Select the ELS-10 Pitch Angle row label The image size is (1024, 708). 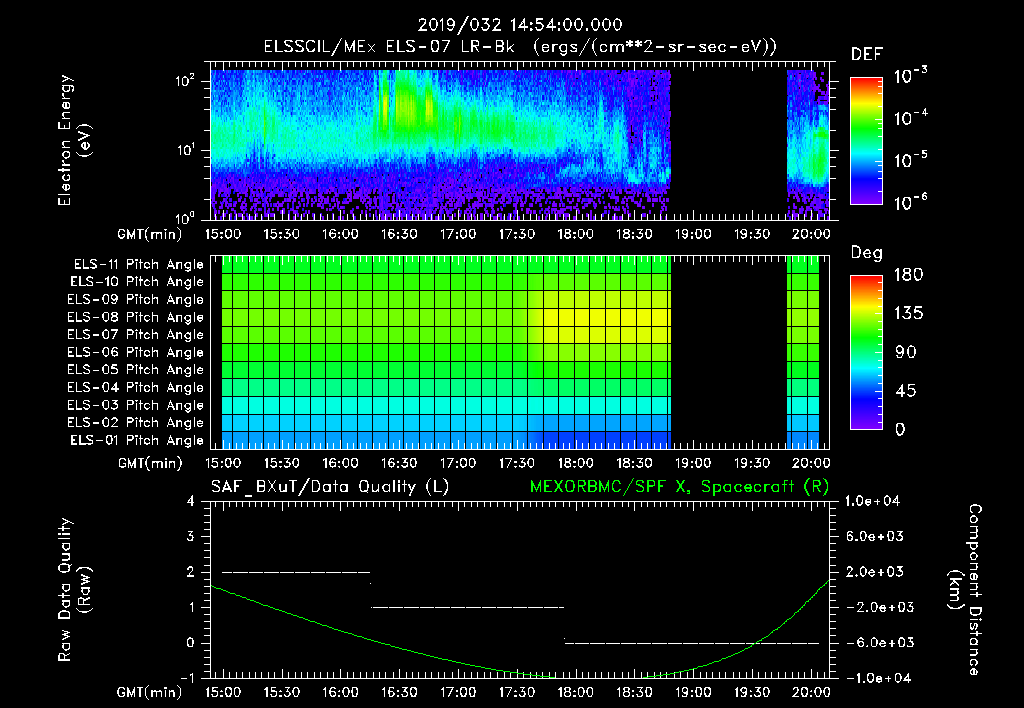point(137,282)
